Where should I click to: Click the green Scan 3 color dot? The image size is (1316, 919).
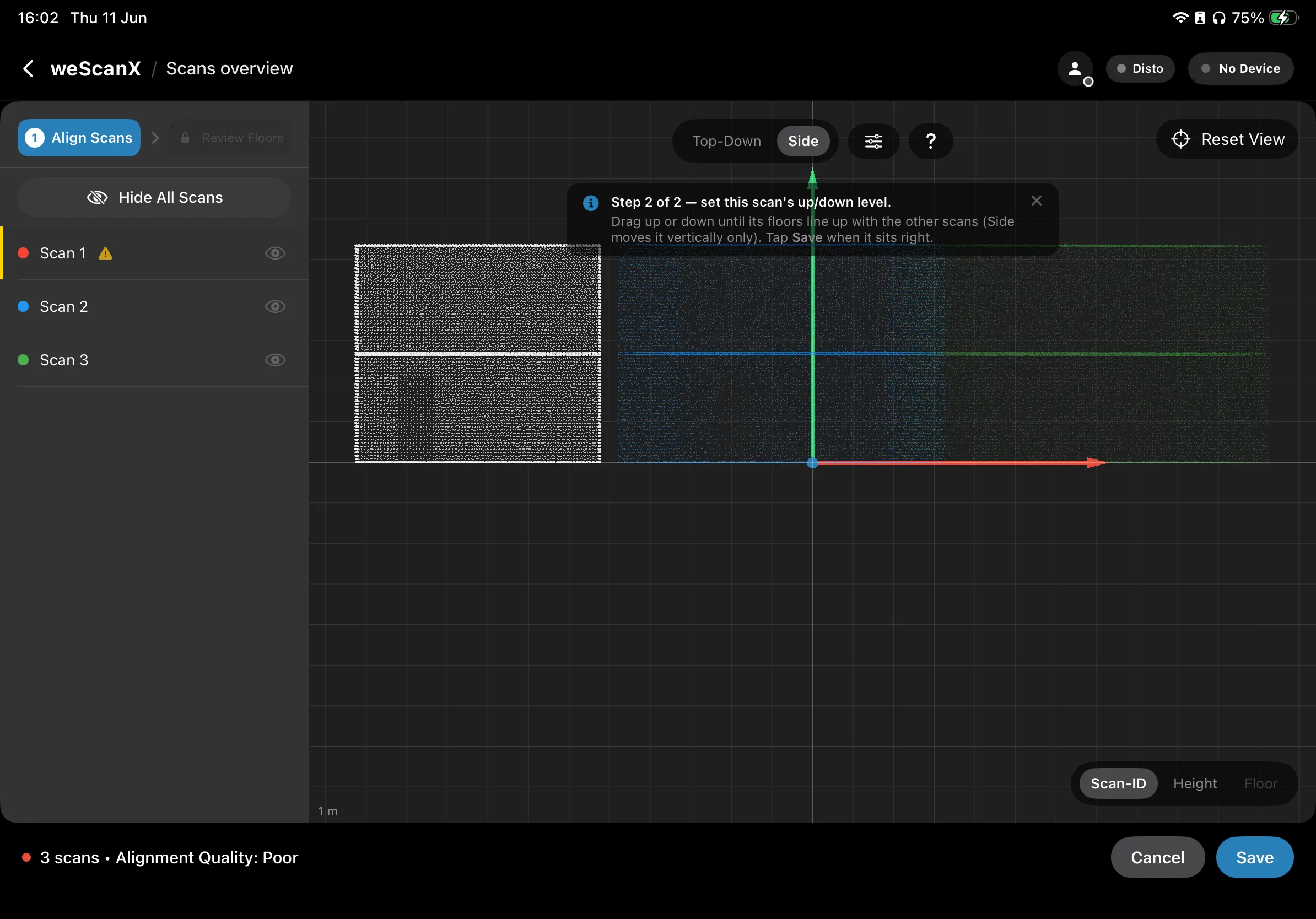point(24,360)
